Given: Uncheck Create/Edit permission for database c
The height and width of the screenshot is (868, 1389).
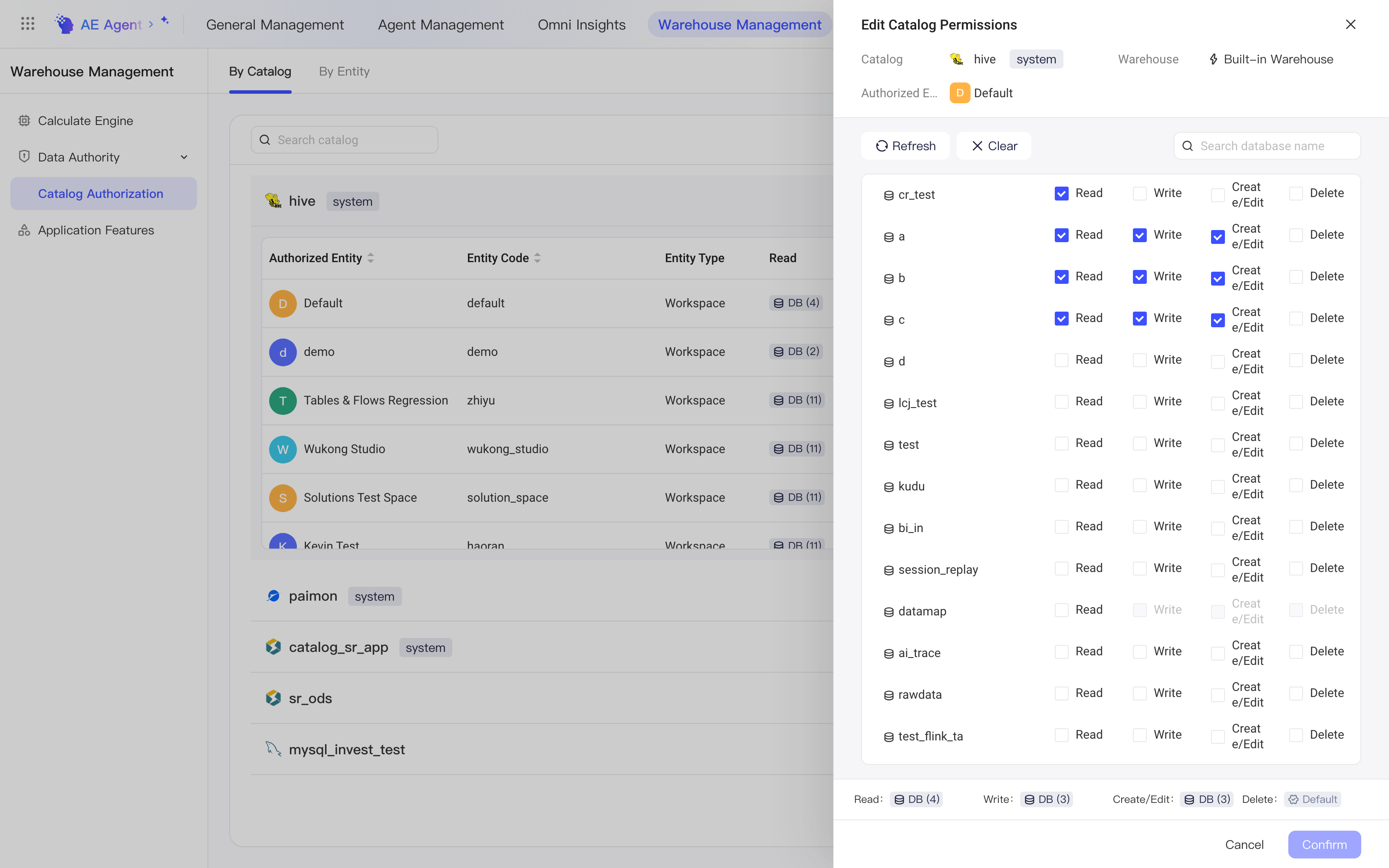Looking at the screenshot, I should tap(1218, 320).
